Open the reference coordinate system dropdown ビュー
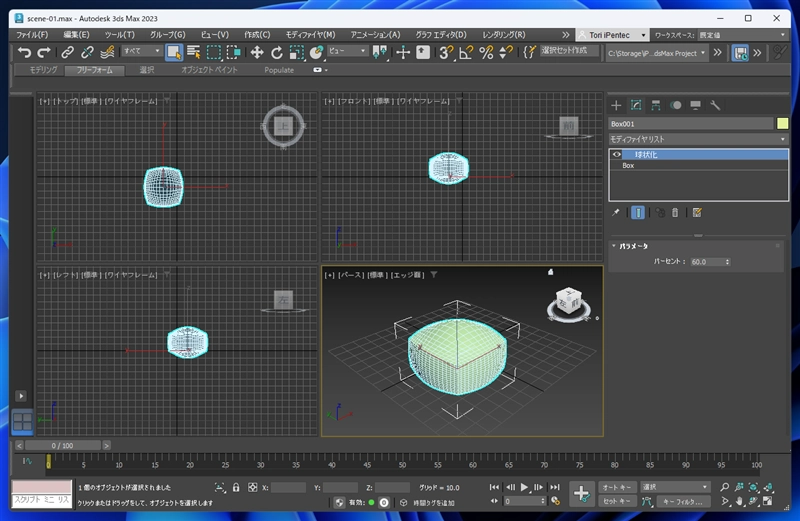Image resolution: width=800 pixels, height=521 pixels. pyautogui.click(x=347, y=51)
